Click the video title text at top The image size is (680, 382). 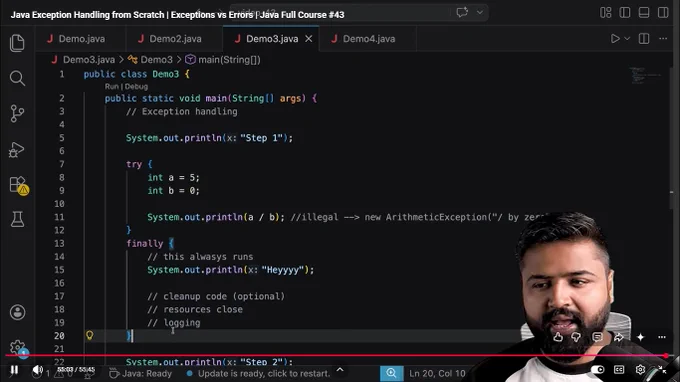177,15
